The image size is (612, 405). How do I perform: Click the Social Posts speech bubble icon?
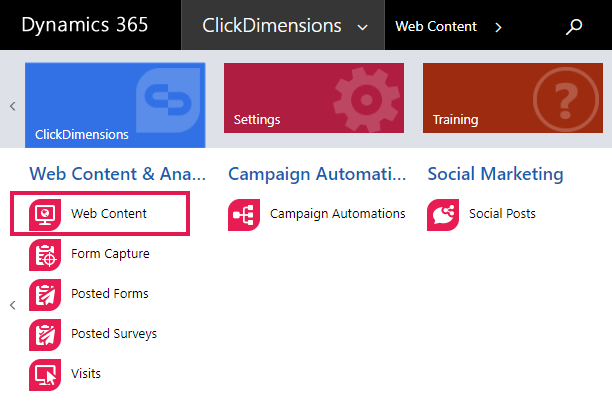point(443,215)
